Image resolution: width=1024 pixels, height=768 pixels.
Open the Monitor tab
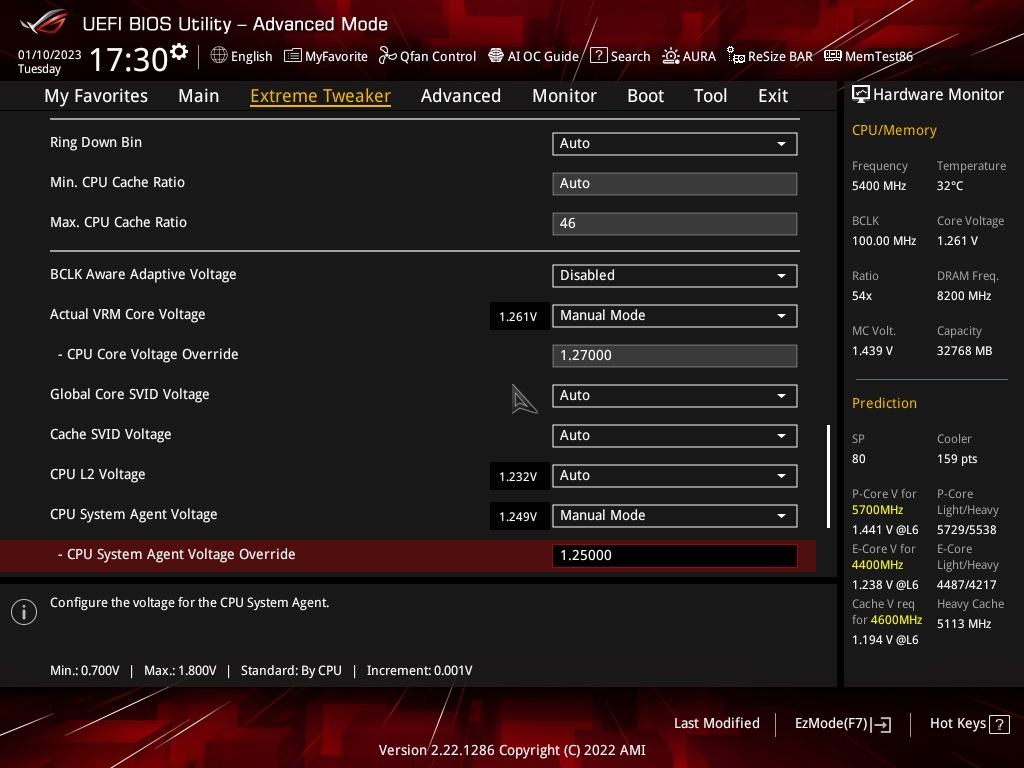(x=564, y=96)
